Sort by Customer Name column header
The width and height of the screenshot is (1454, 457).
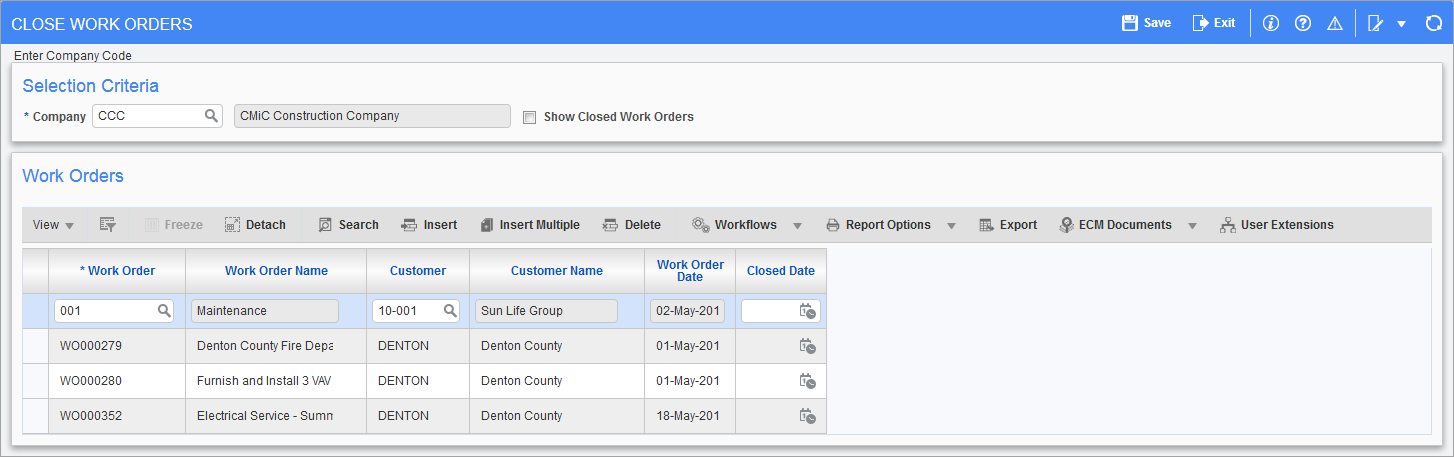(556, 271)
